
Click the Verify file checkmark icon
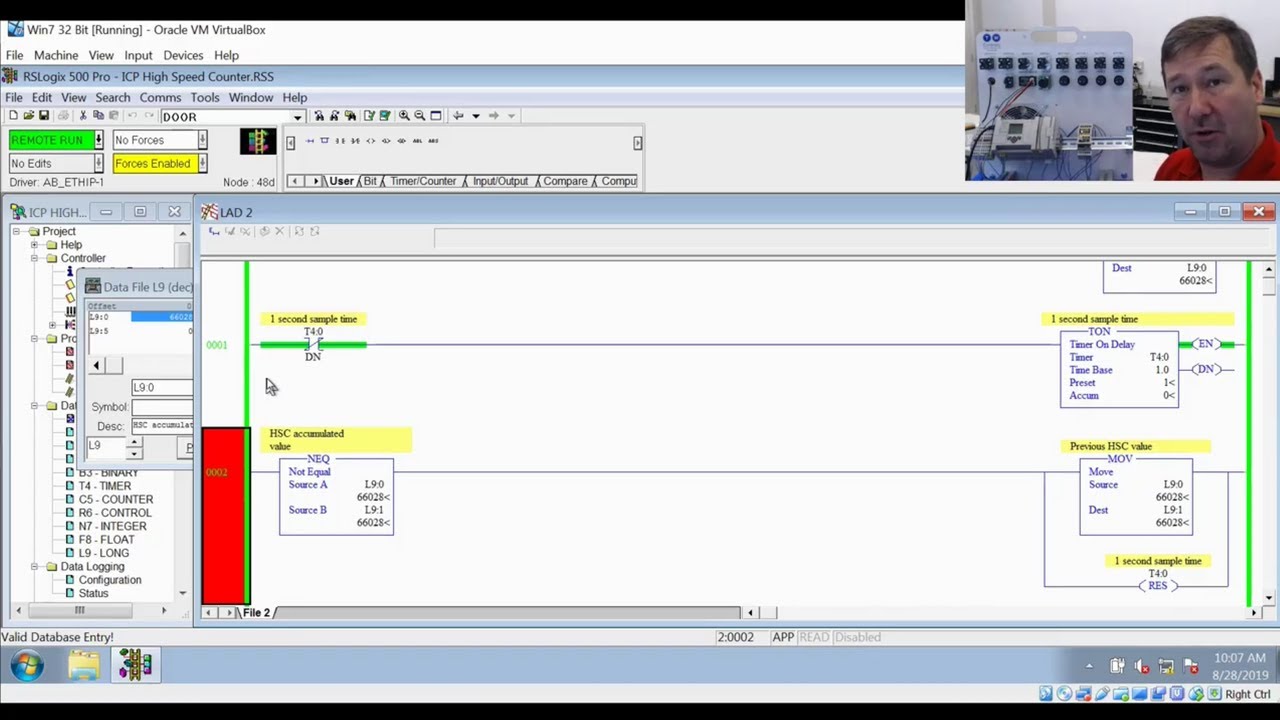(x=369, y=116)
